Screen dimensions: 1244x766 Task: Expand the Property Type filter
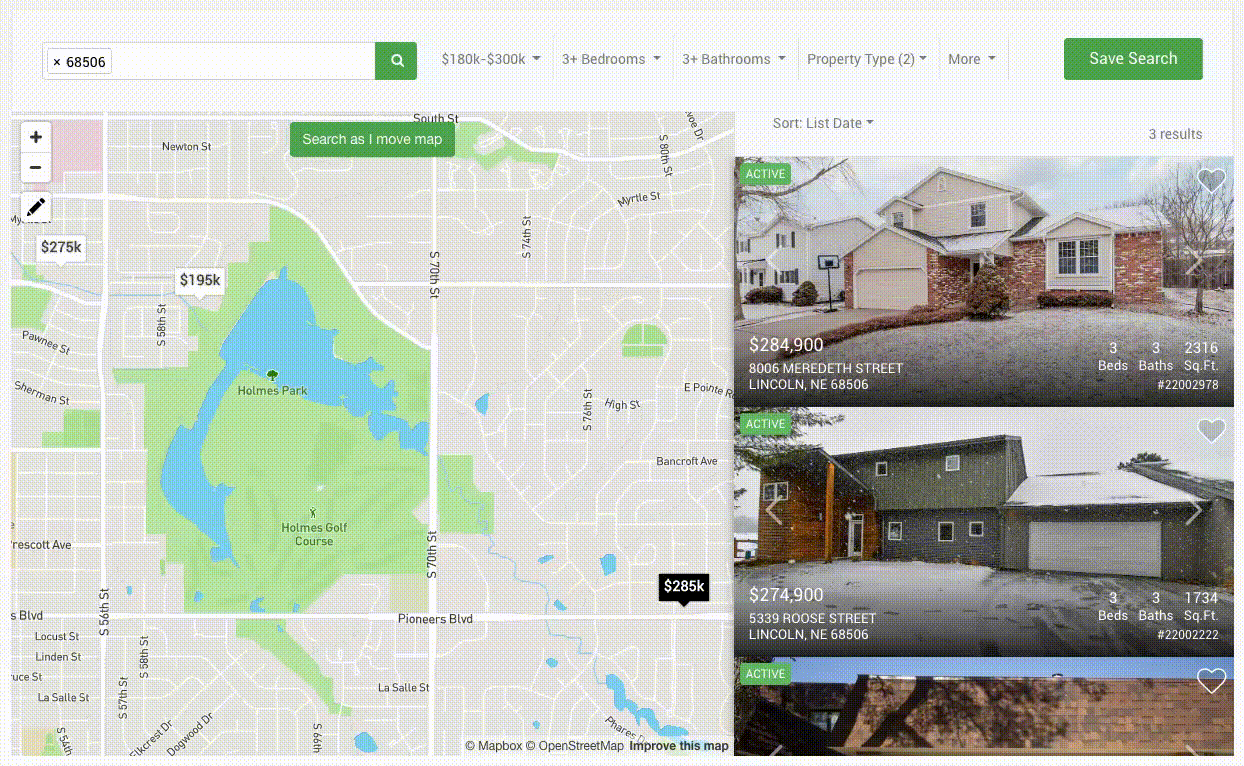click(x=866, y=59)
